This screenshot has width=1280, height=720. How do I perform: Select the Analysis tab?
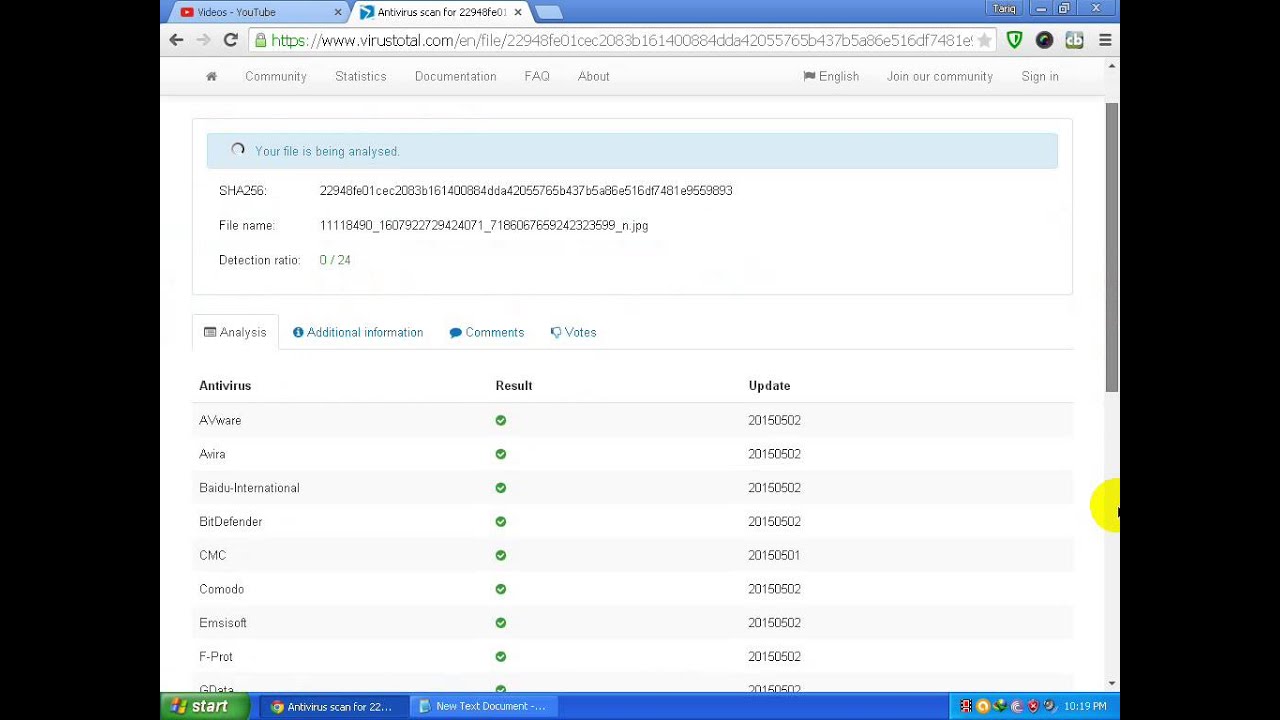[235, 332]
